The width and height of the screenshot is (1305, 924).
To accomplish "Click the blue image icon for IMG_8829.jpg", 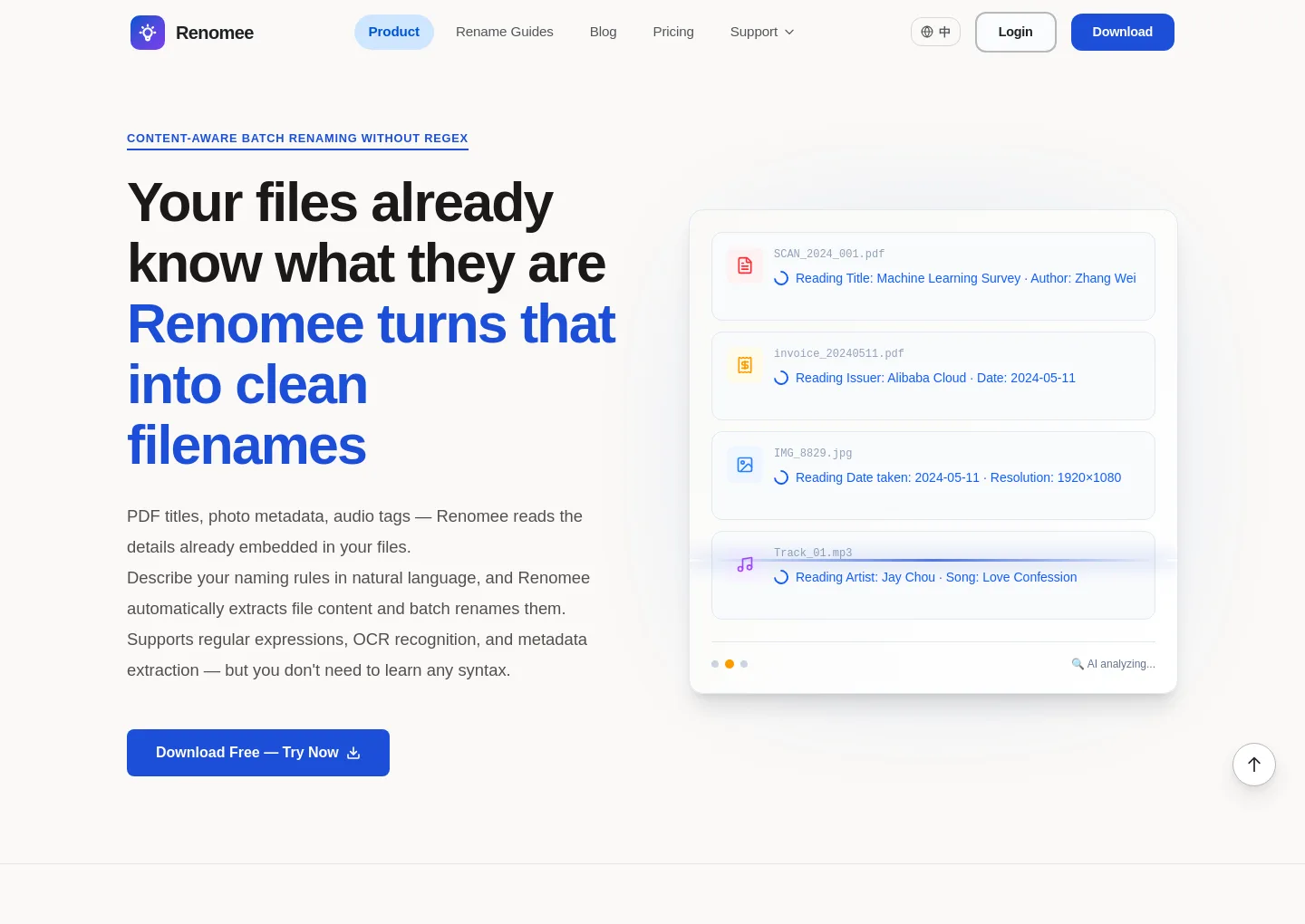I will coord(745,465).
